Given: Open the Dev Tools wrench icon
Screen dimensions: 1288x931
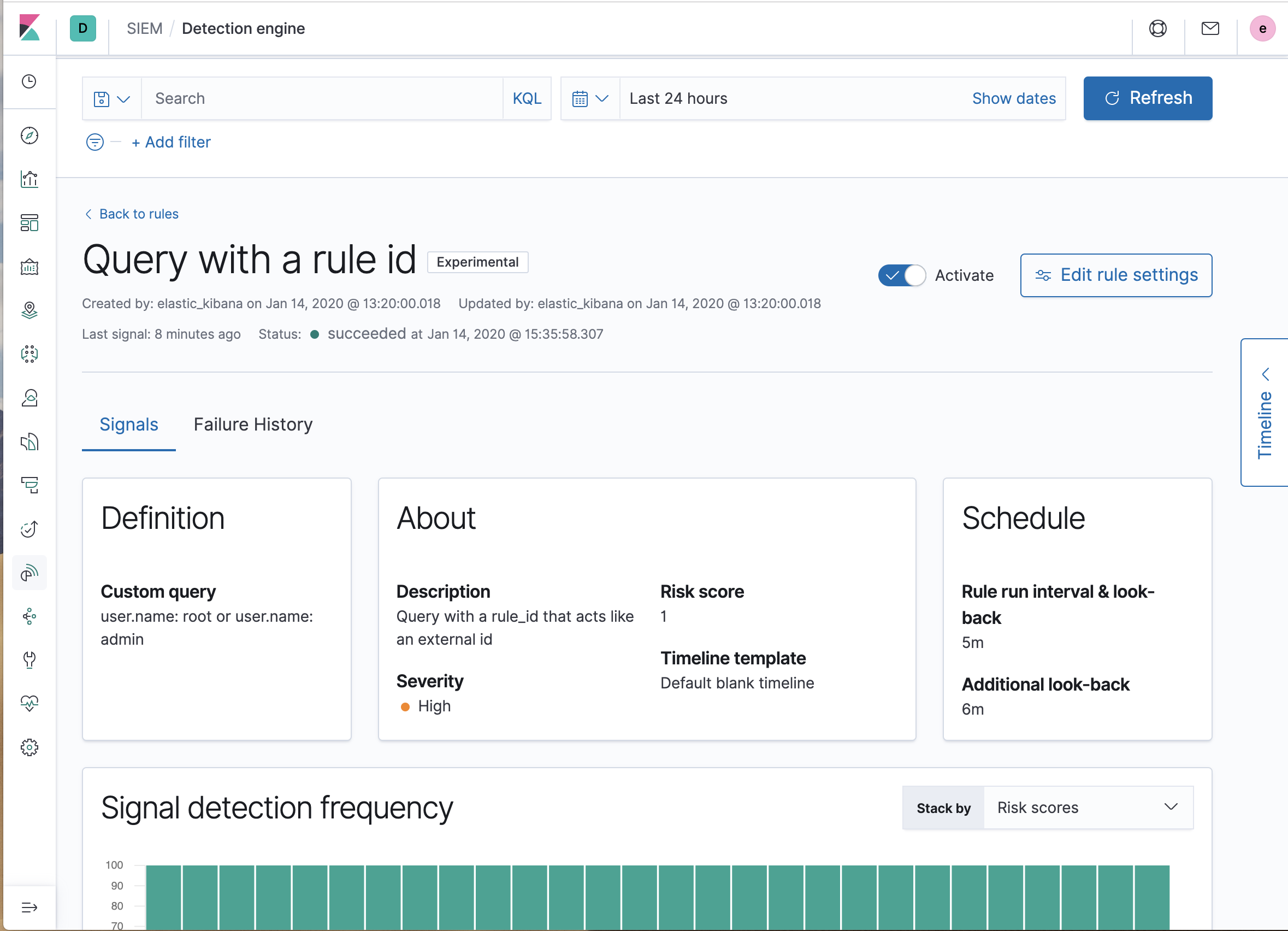Looking at the screenshot, I should (x=29, y=660).
